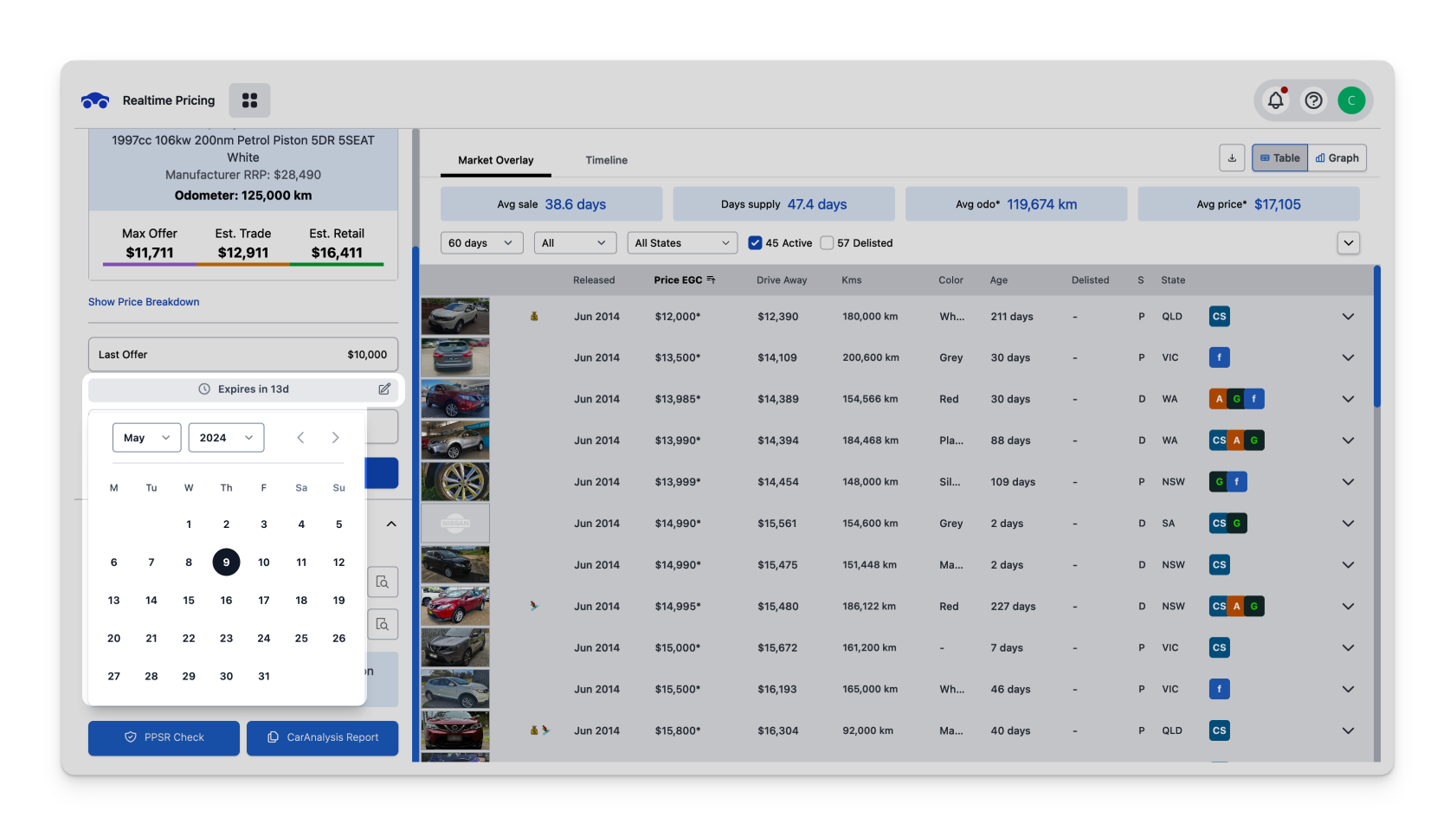Open the notifications bell
Viewport: 1456px width, 836px height.
[1275, 100]
